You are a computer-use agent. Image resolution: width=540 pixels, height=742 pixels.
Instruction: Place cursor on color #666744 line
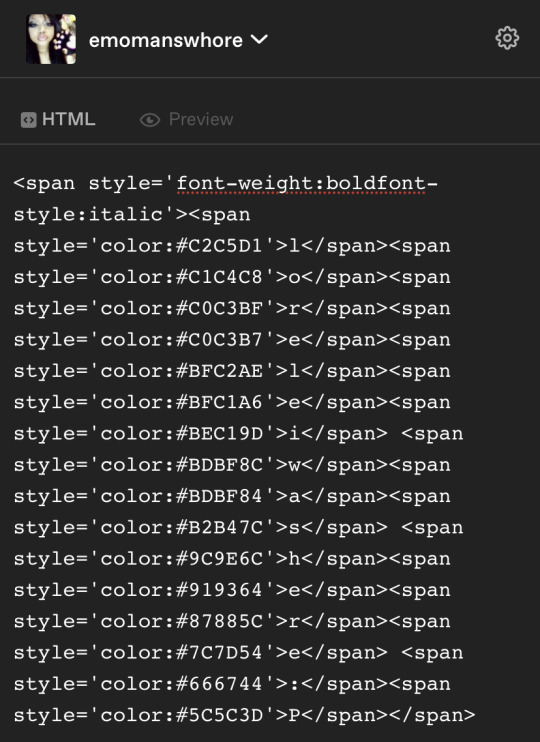click(232, 684)
